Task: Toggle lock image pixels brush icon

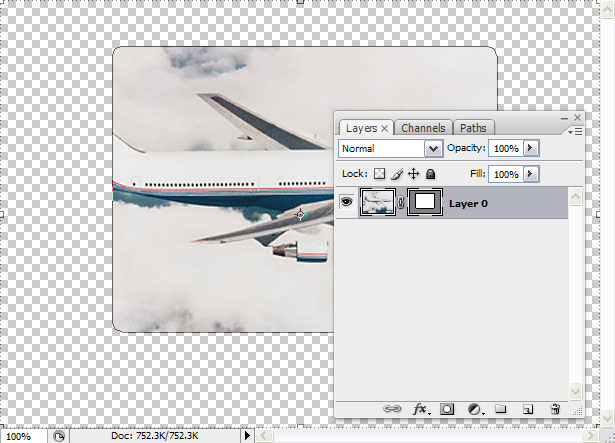Action: [x=396, y=174]
